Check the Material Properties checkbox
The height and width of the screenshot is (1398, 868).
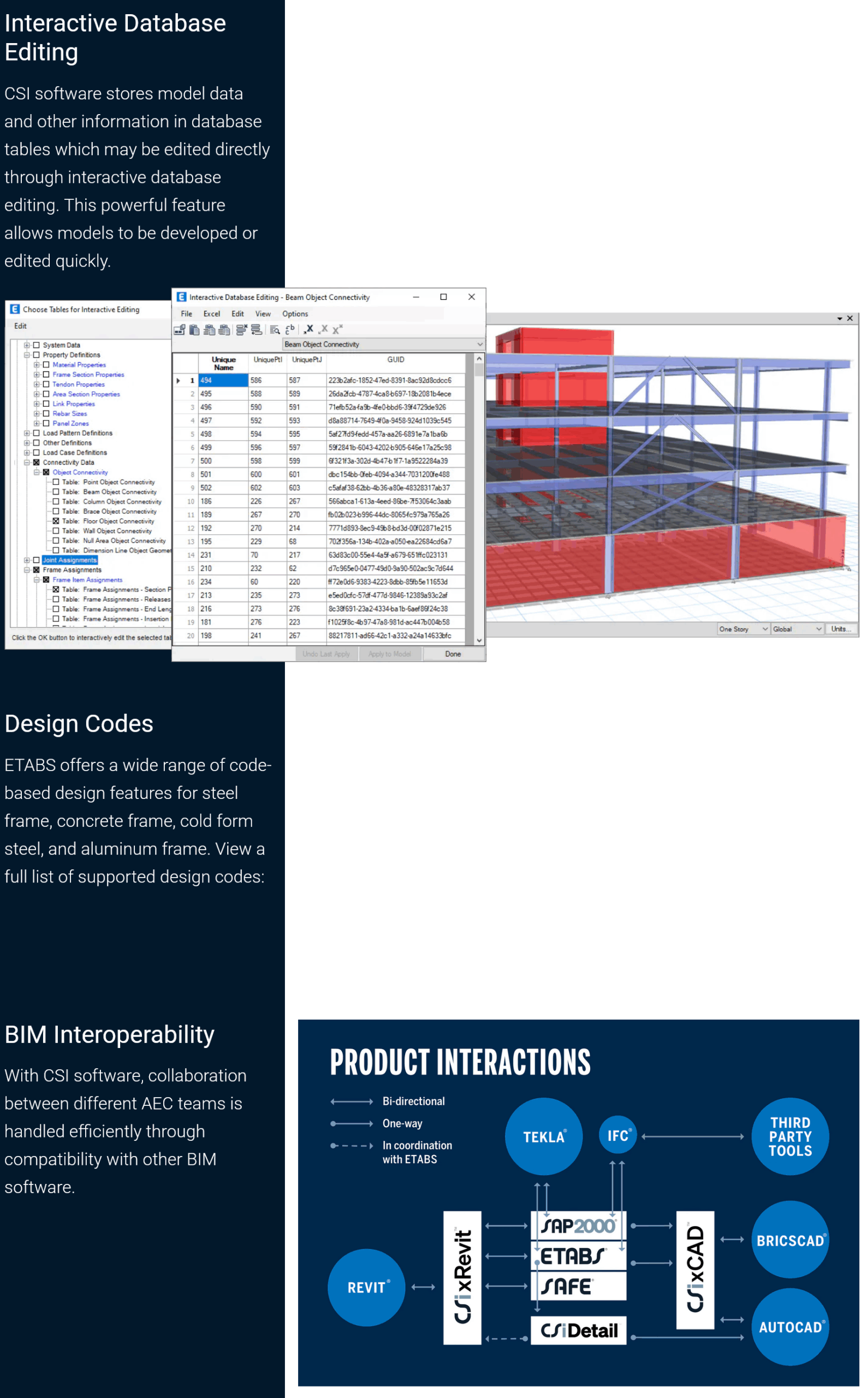click(46, 365)
